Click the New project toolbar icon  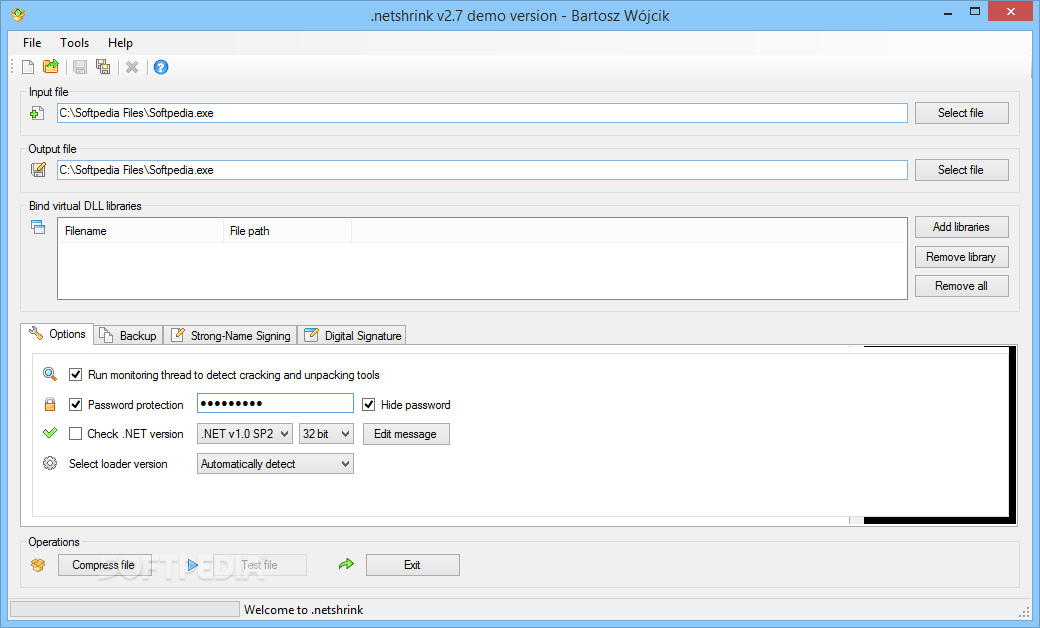point(28,67)
